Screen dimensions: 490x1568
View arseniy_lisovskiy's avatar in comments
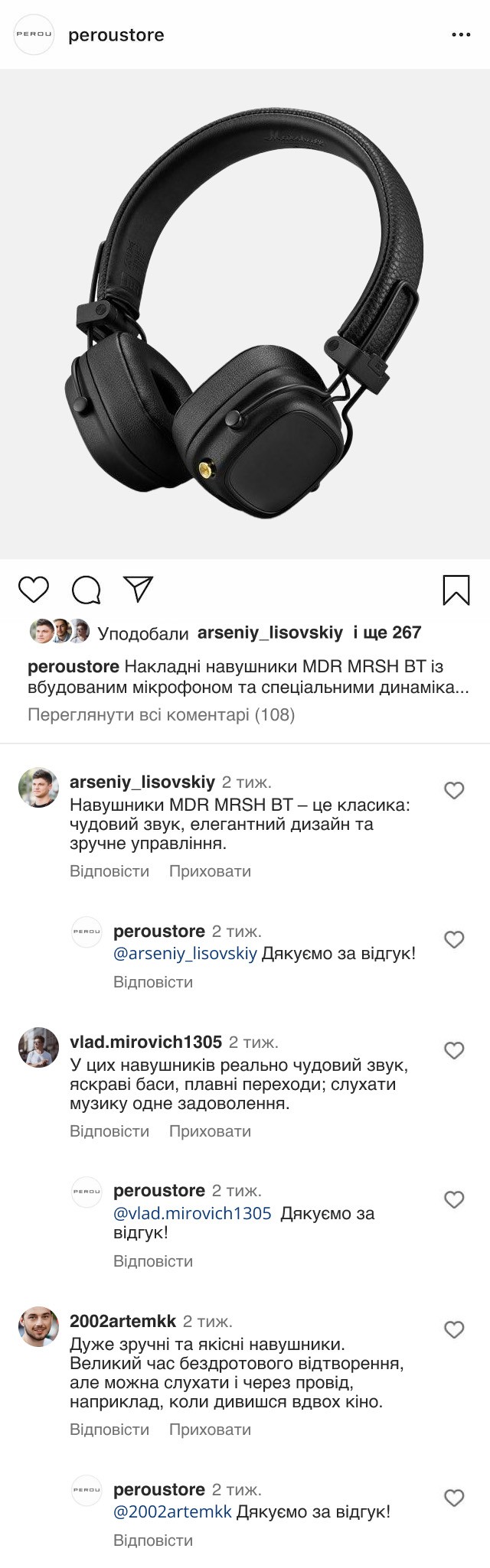coord(38,788)
